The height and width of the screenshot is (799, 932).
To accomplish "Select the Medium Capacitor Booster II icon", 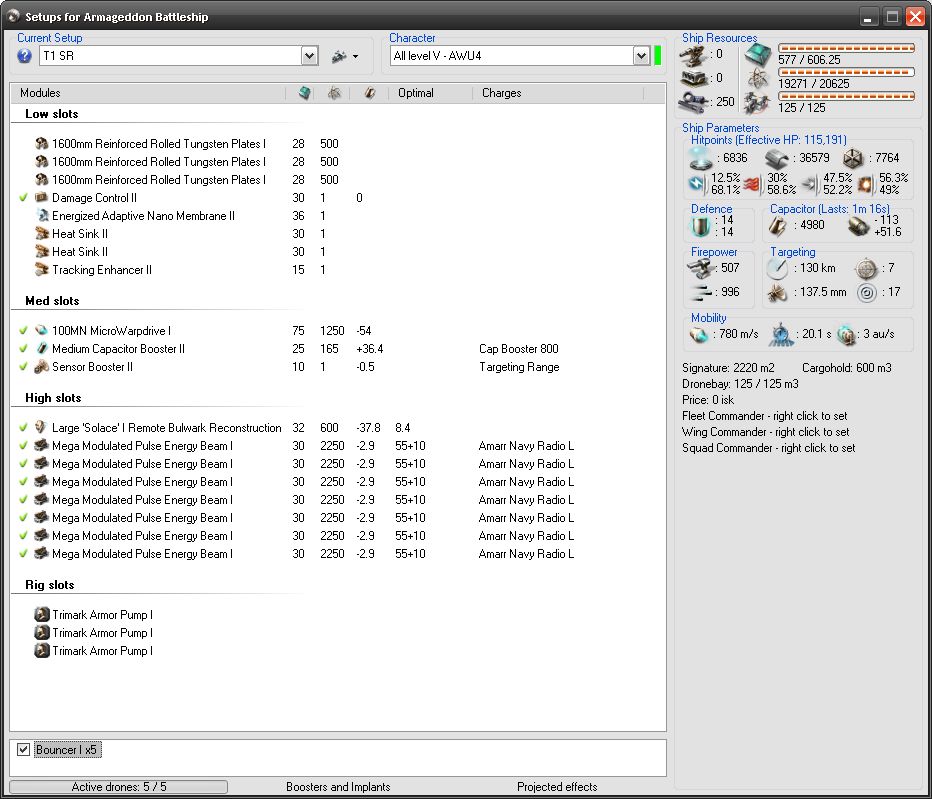I will (42, 348).
